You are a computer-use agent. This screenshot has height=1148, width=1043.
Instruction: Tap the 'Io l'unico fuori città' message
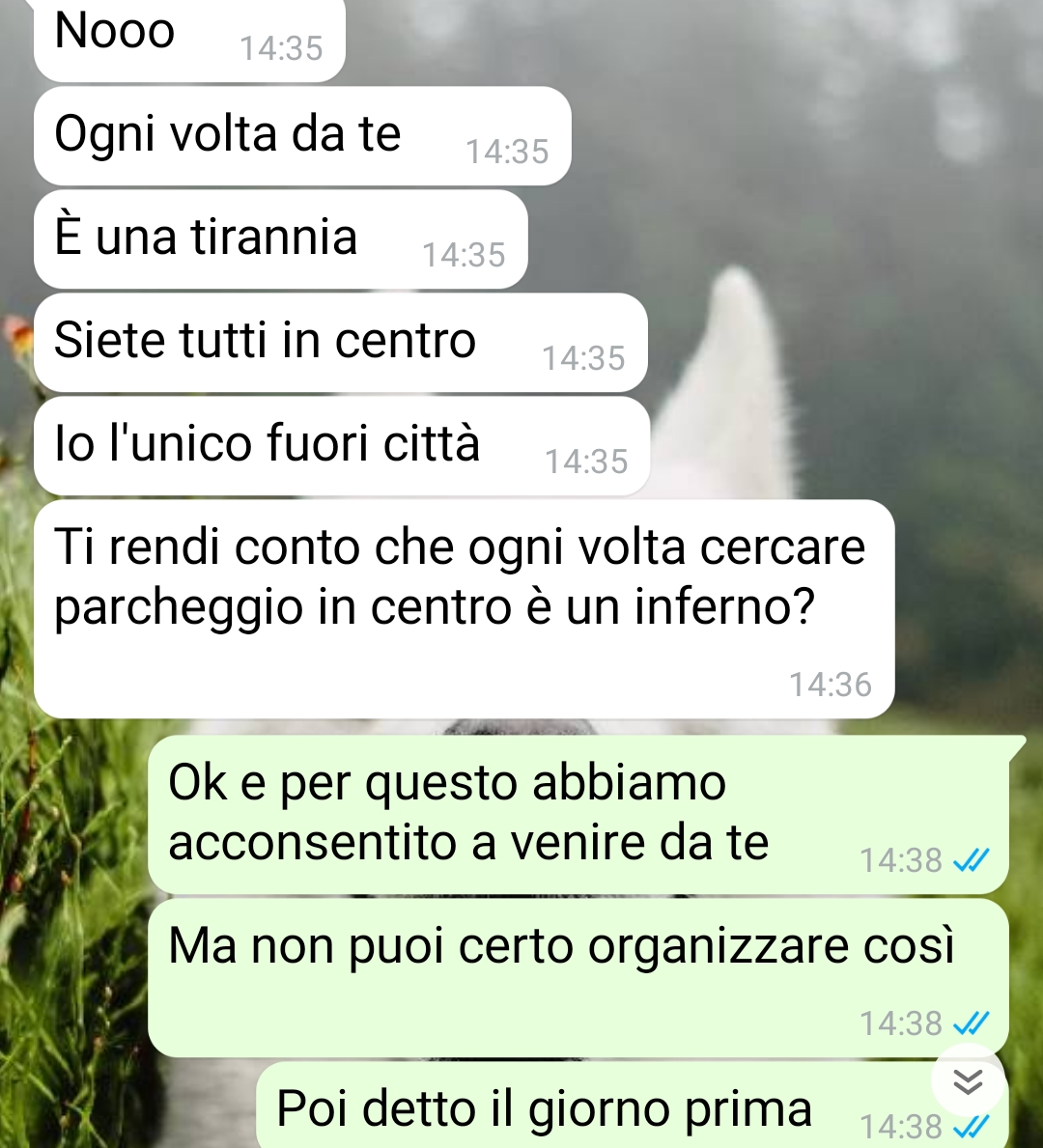coord(342,446)
